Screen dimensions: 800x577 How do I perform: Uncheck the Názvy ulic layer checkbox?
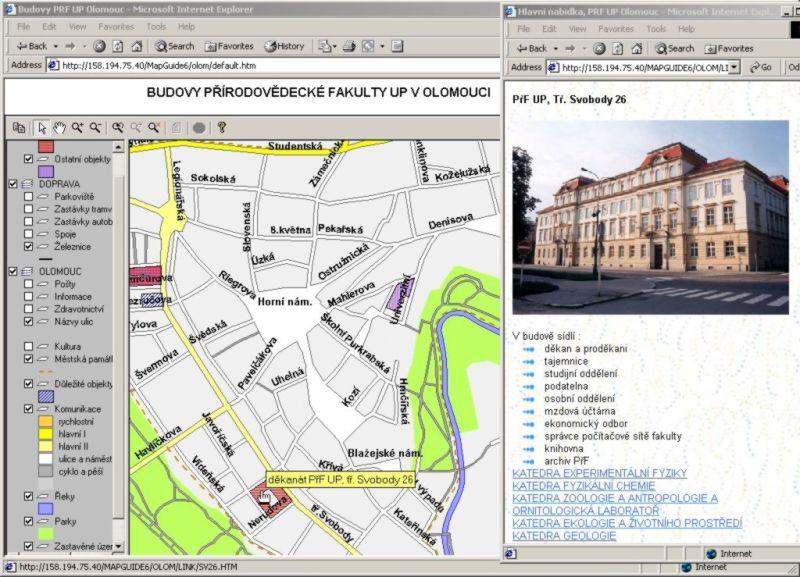point(29,321)
